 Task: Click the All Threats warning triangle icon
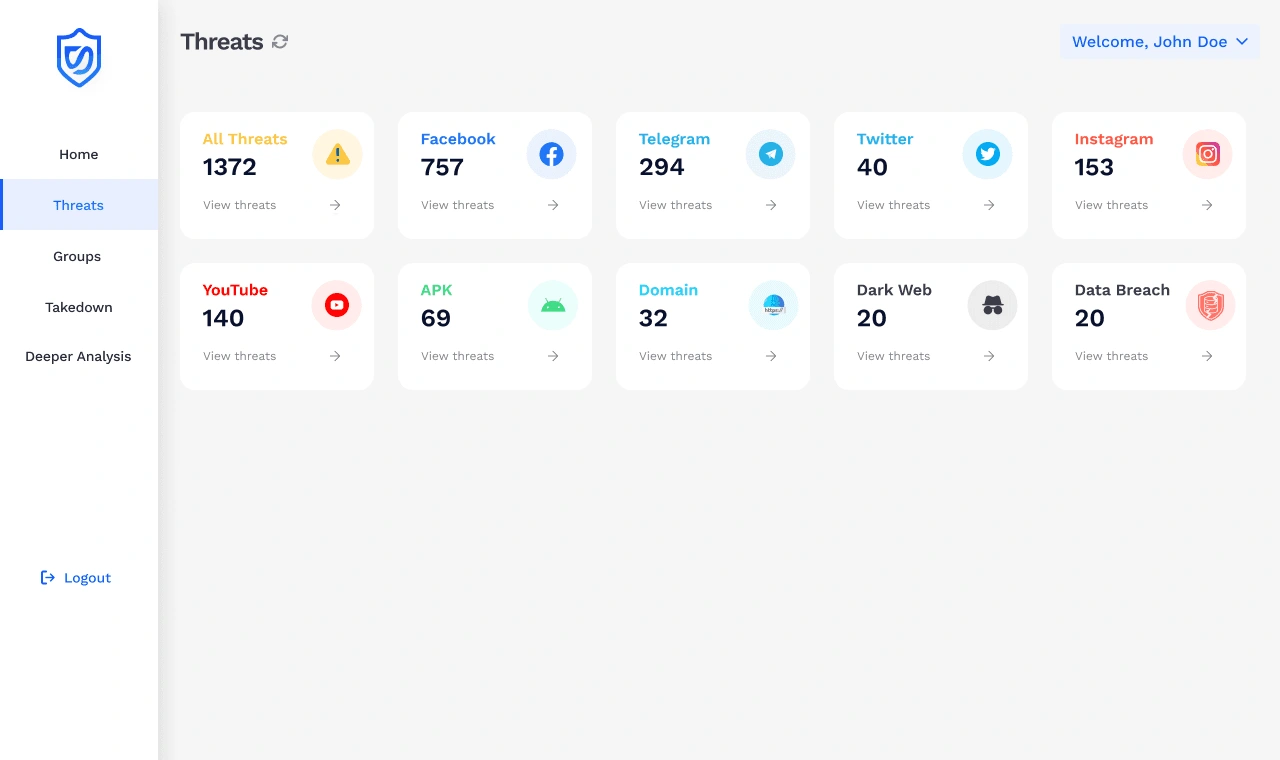337,154
